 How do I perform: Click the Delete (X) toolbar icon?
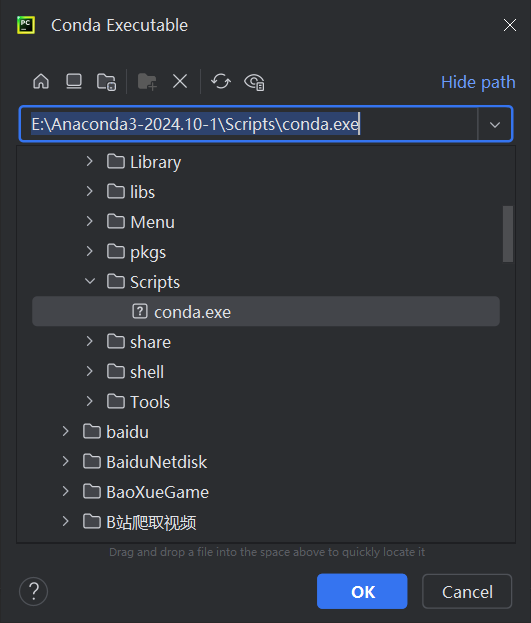[x=180, y=82]
